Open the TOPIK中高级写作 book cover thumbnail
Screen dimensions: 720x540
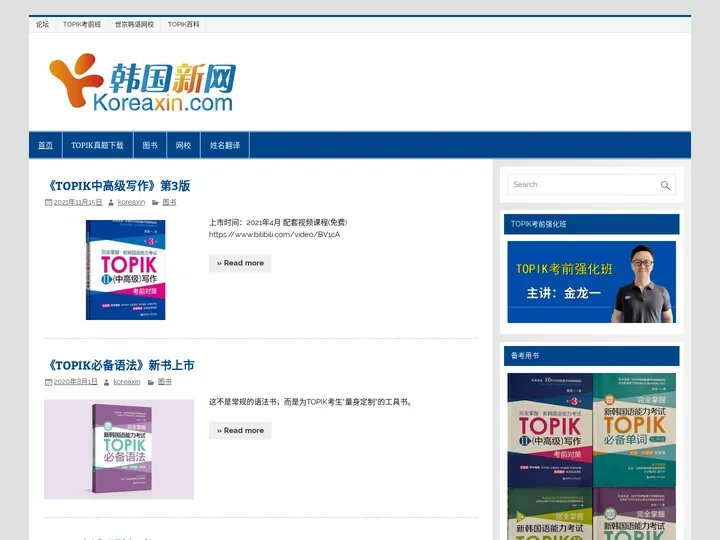point(125,270)
